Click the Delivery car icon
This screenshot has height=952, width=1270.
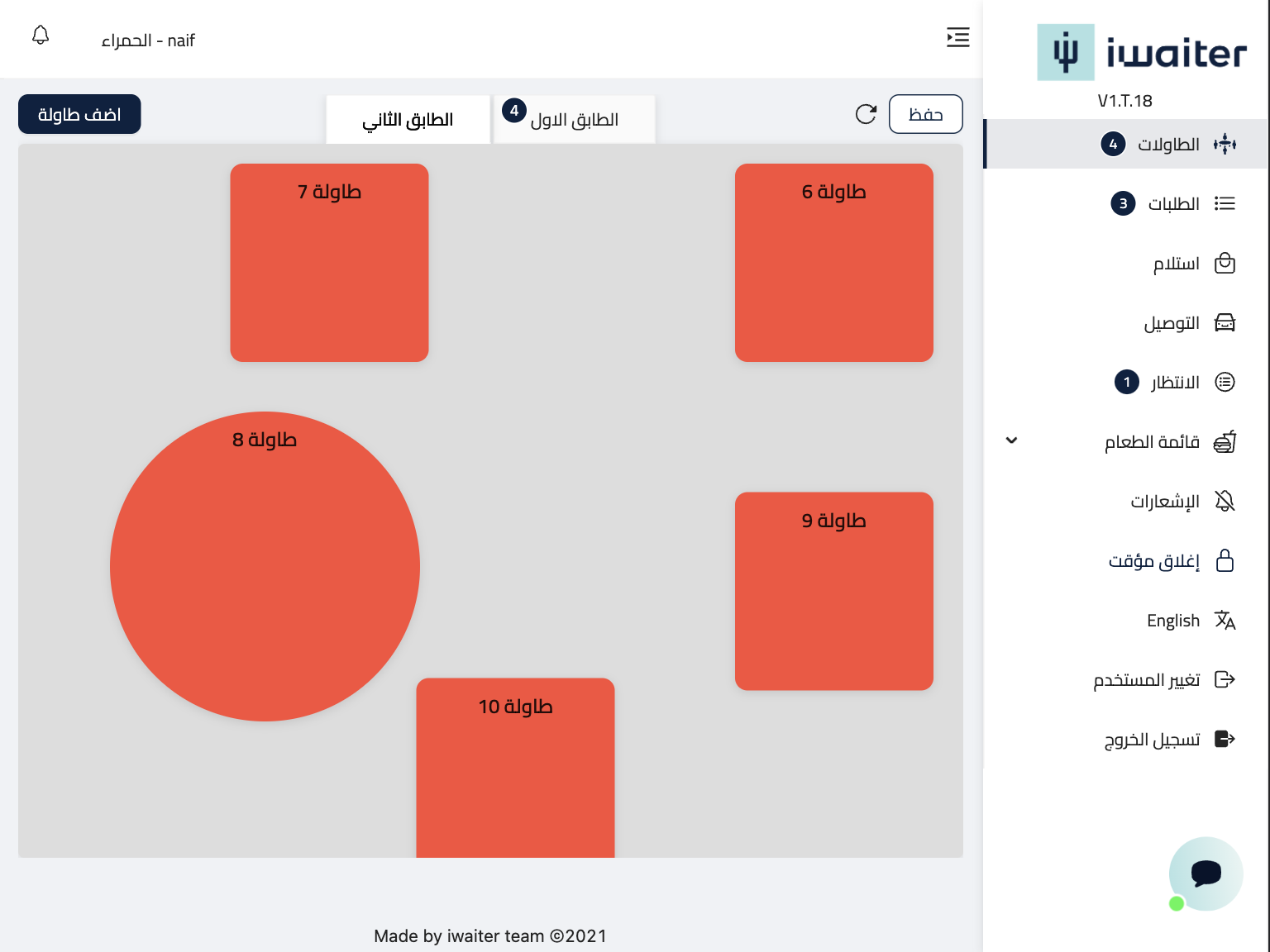pos(1225,323)
